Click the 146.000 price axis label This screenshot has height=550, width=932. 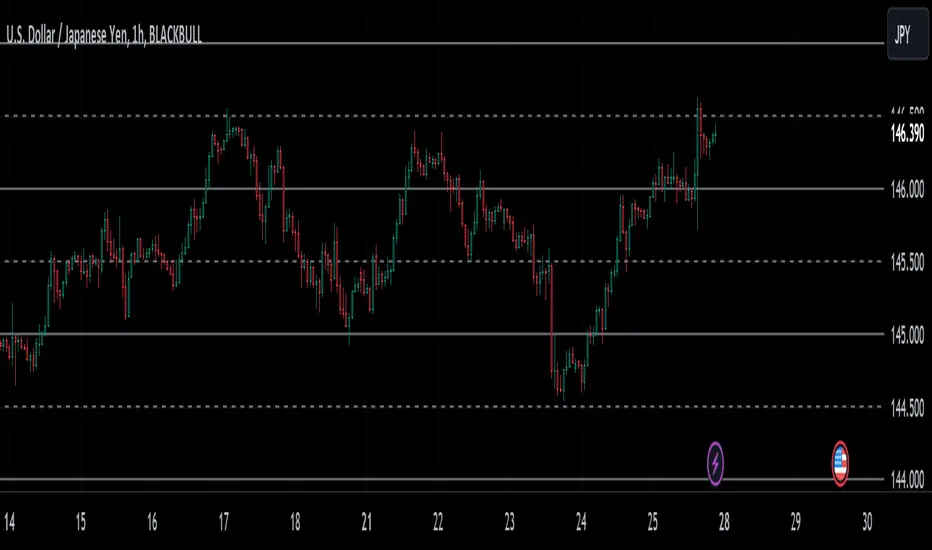[x=908, y=190]
